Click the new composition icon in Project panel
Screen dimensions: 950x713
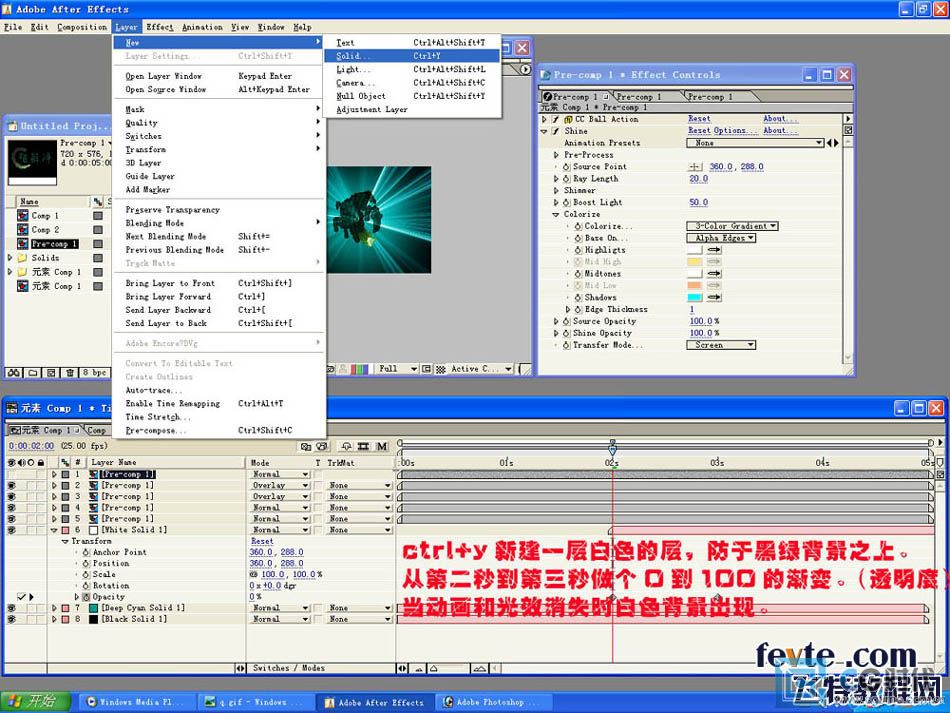tap(51, 373)
